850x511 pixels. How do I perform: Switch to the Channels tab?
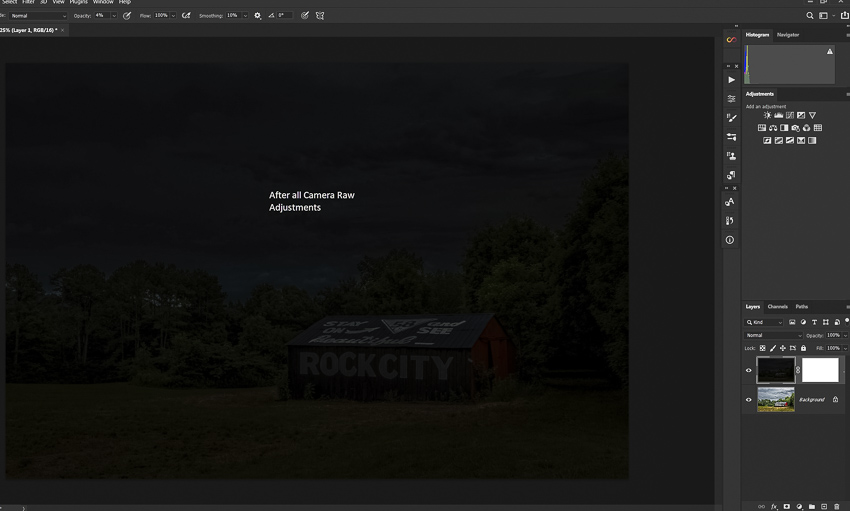[x=777, y=306]
